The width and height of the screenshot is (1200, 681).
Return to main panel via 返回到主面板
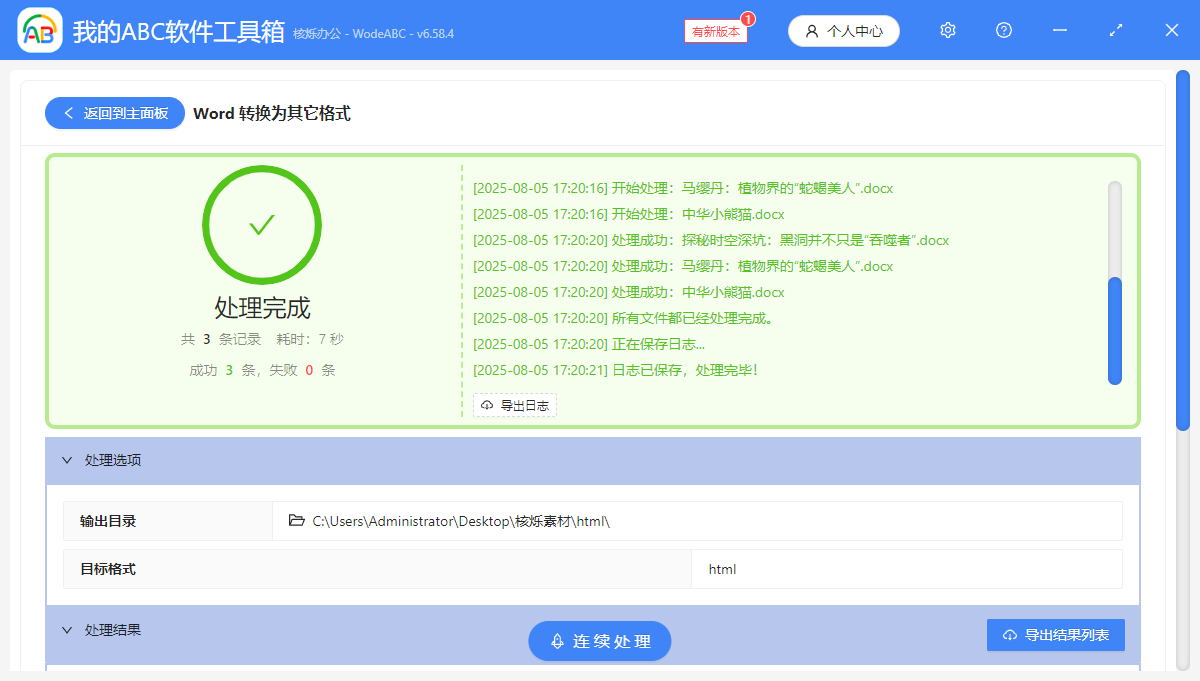click(114, 113)
